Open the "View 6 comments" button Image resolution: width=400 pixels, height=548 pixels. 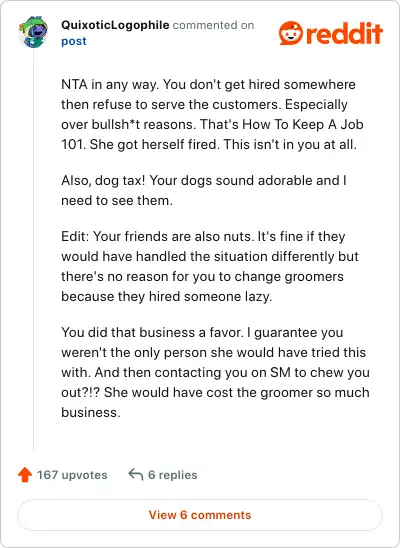click(x=200, y=515)
